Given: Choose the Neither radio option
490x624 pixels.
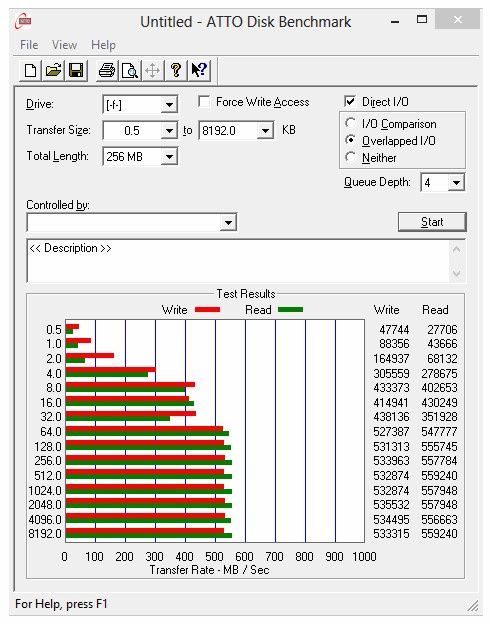Looking at the screenshot, I should [x=350, y=158].
